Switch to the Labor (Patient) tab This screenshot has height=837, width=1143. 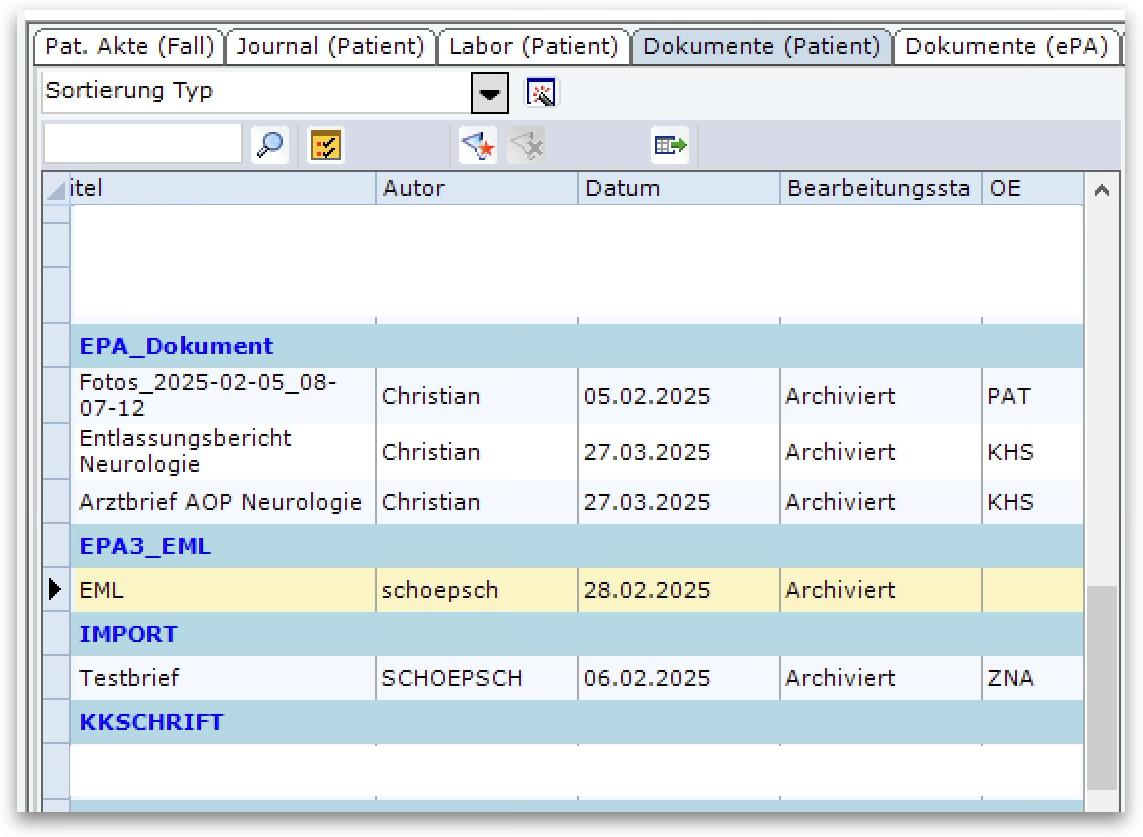(x=534, y=47)
